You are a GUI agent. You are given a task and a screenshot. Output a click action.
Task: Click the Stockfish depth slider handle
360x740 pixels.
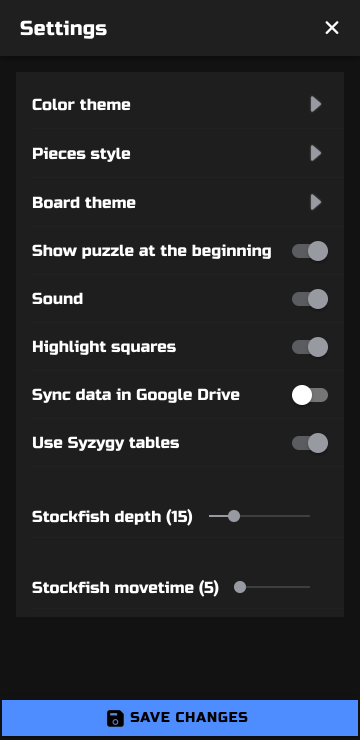(234, 516)
